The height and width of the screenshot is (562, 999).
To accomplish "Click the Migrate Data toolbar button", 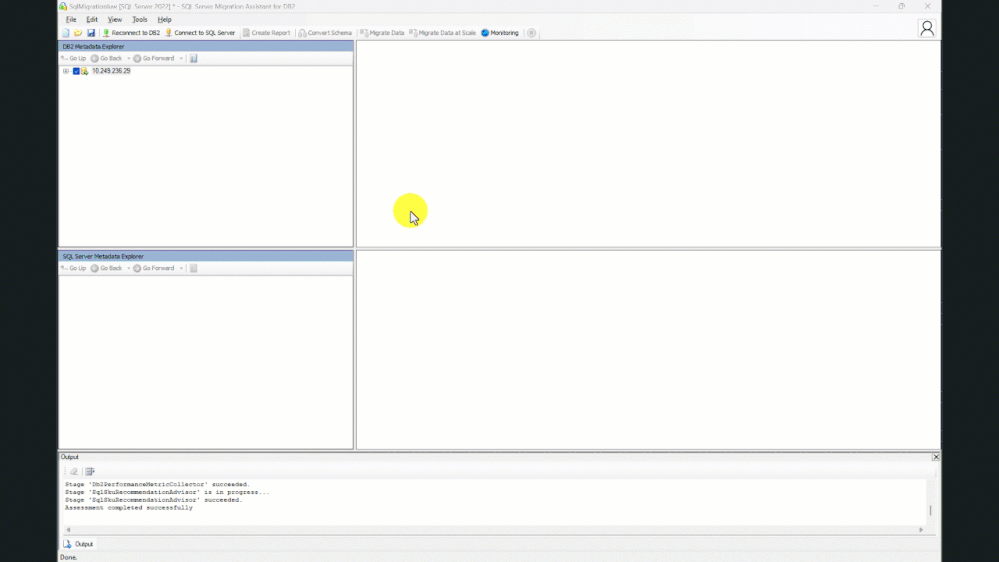I will click(x=382, y=32).
